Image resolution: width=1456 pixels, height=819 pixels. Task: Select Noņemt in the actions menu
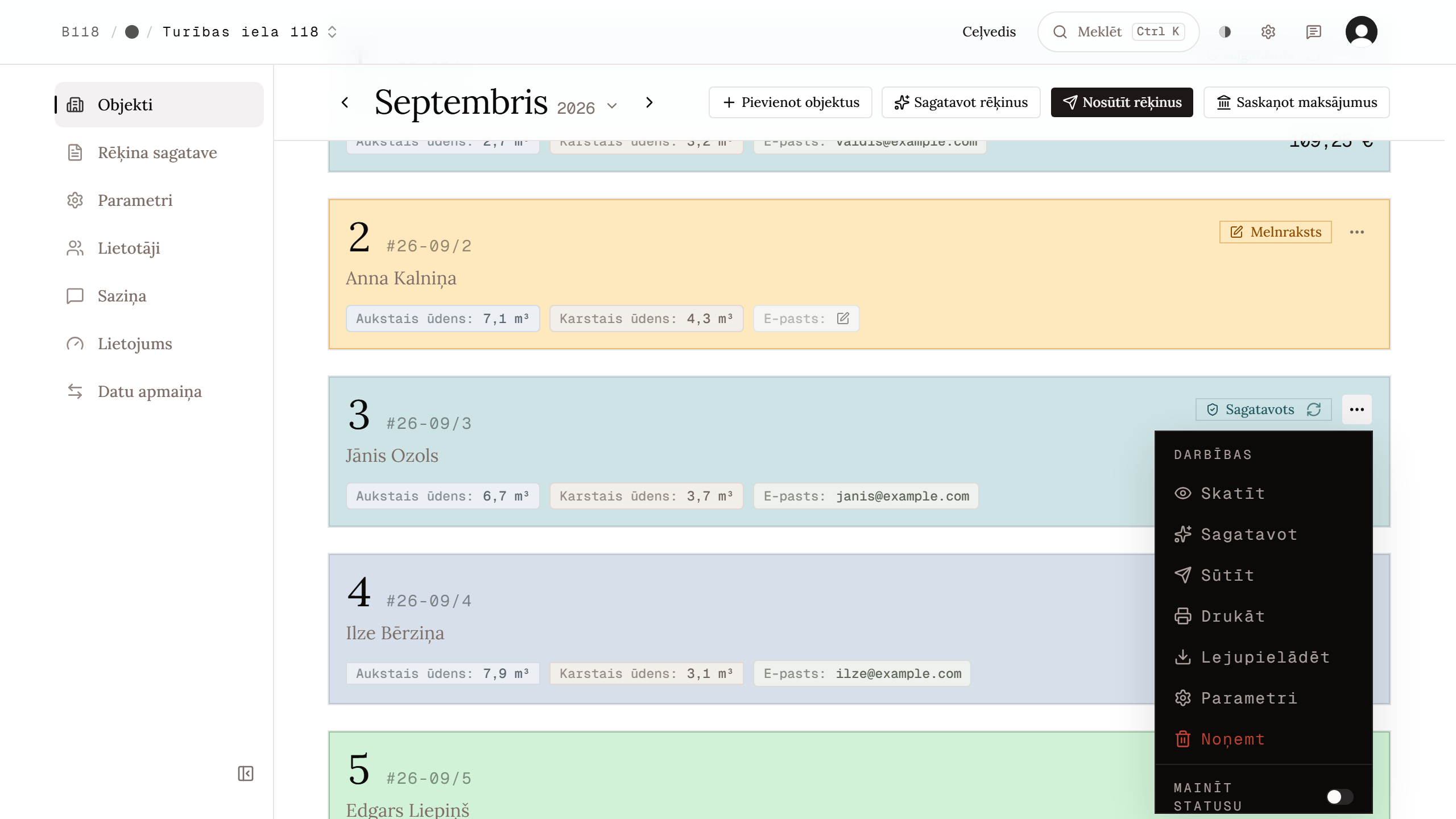pos(1264,739)
